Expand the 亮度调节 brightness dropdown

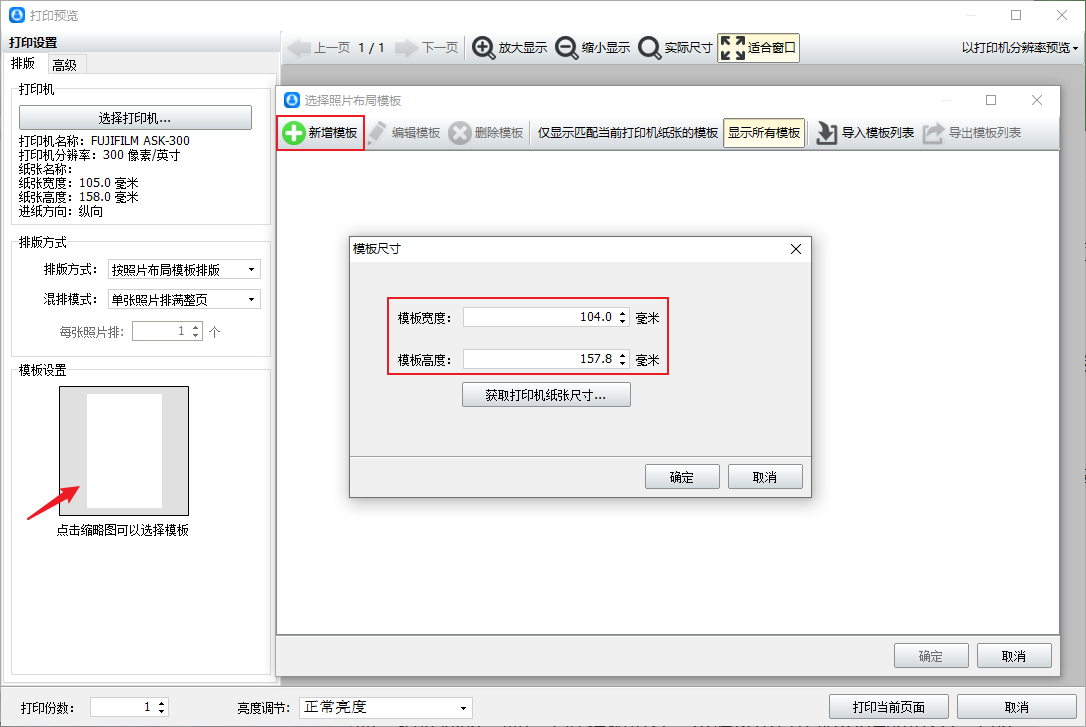(386, 708)
